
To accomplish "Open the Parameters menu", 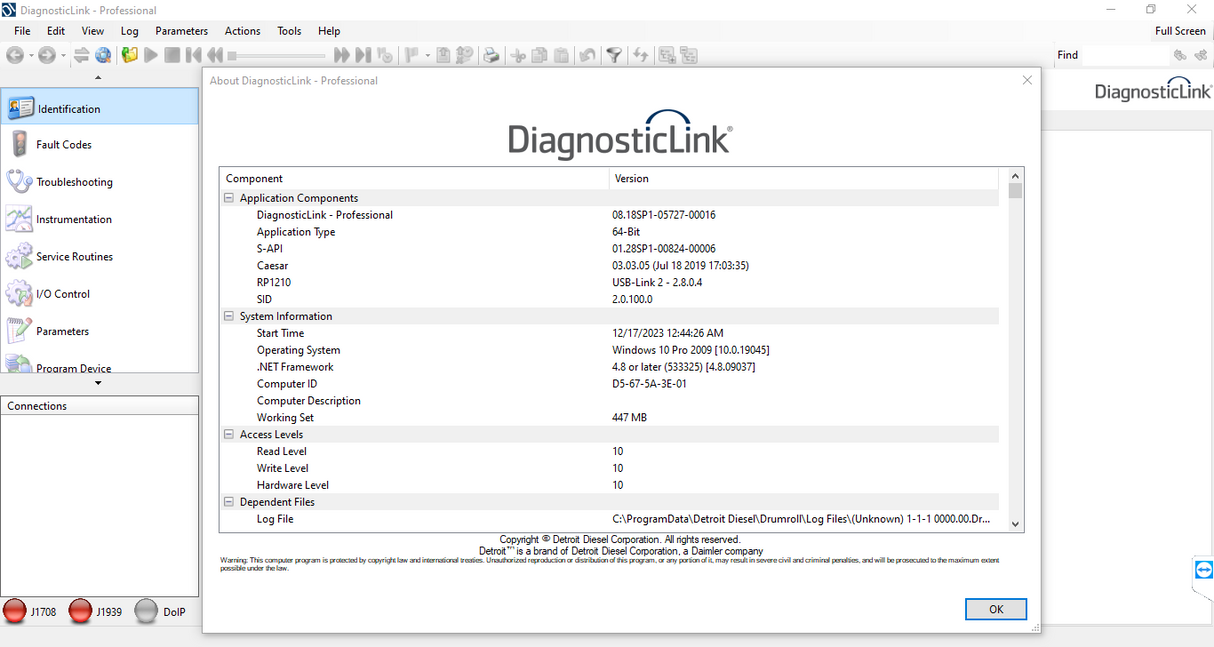I will (181, 31).
